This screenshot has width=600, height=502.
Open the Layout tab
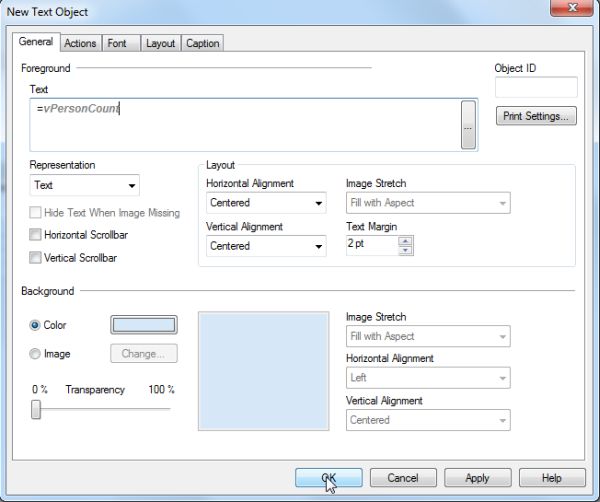tap(160, 43)
